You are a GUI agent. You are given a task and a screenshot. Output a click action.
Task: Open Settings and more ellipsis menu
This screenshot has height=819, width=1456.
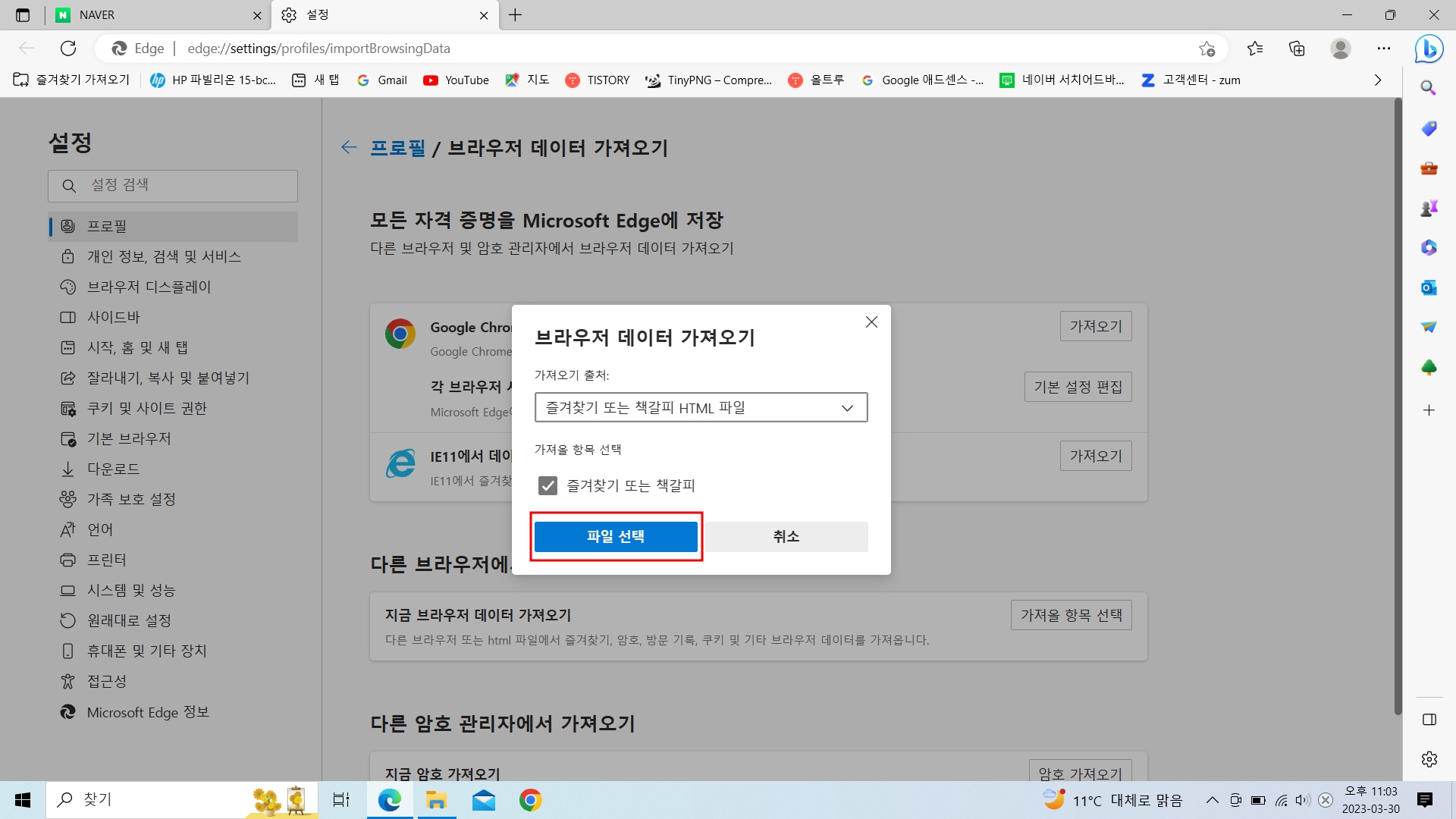pyautogui.click(x=1384, y=49)
